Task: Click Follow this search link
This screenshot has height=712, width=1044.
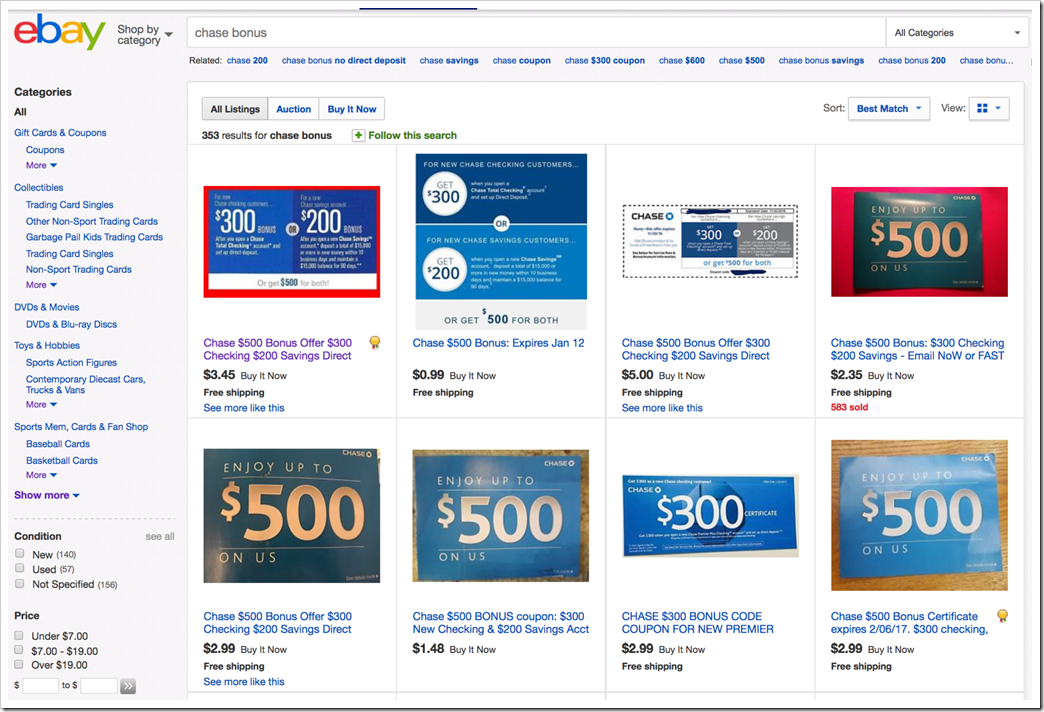Action: click(413, 135)
